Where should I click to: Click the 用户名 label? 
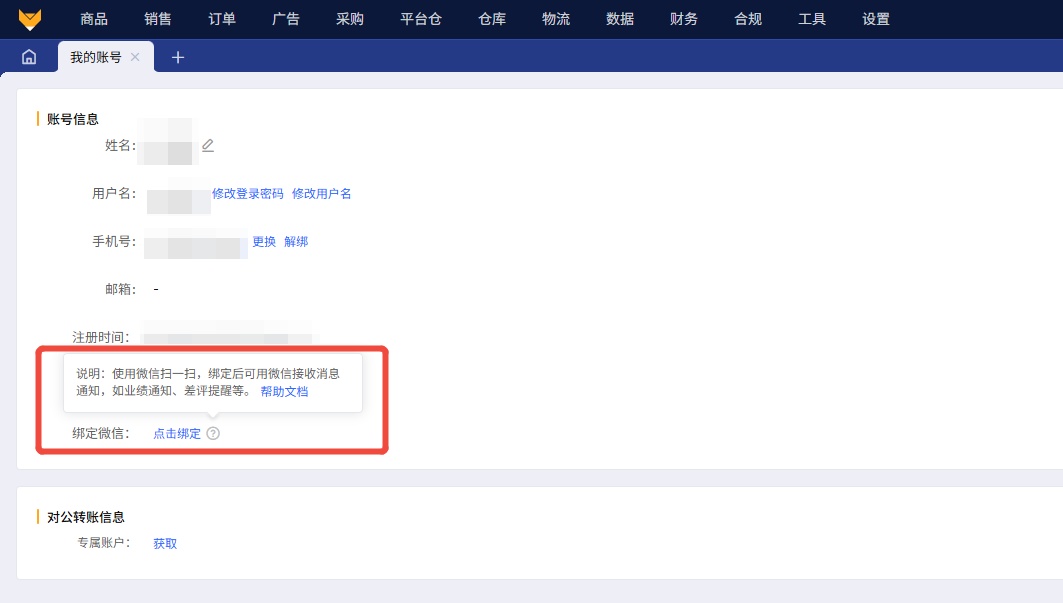pyautogui.click(x=114, y=194)
